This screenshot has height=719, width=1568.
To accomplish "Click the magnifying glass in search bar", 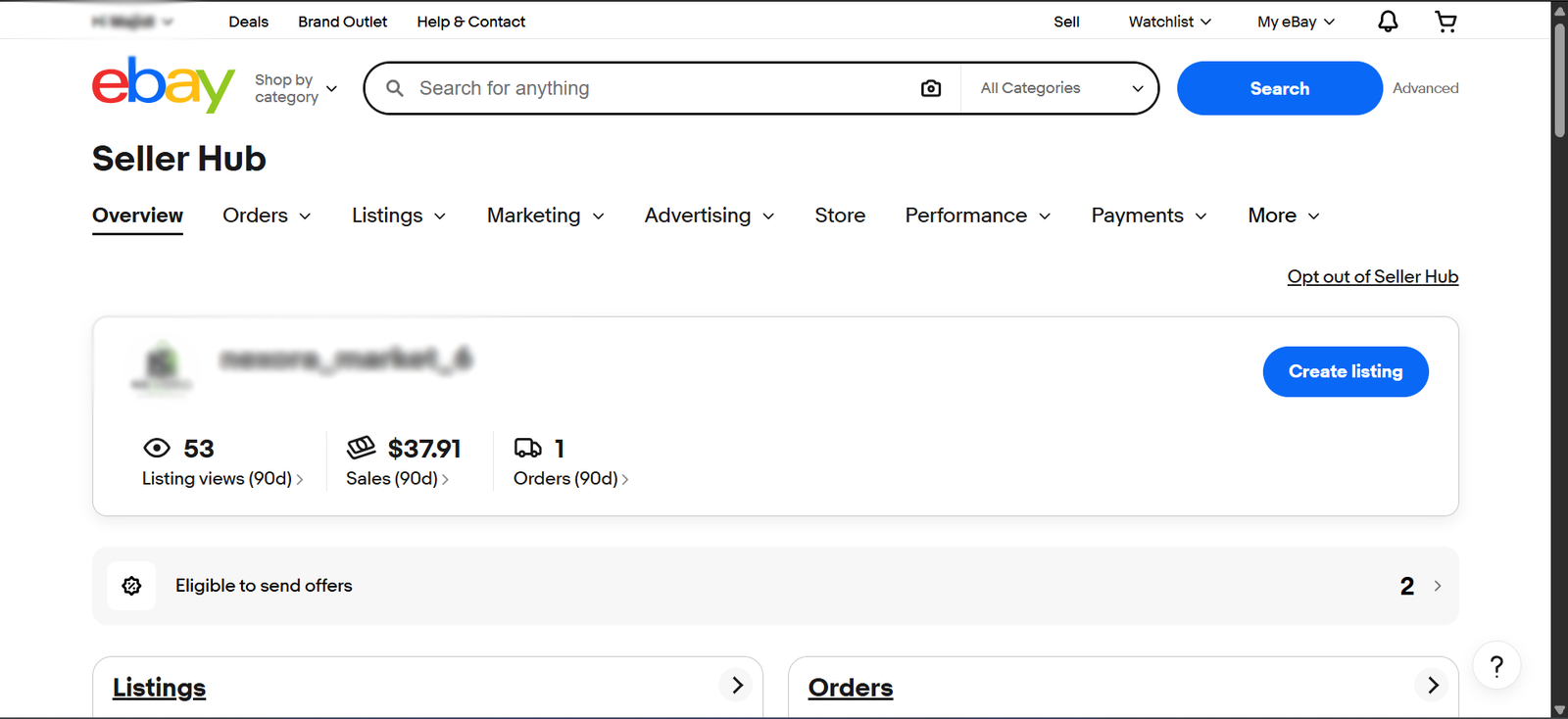I will point(395,88).
